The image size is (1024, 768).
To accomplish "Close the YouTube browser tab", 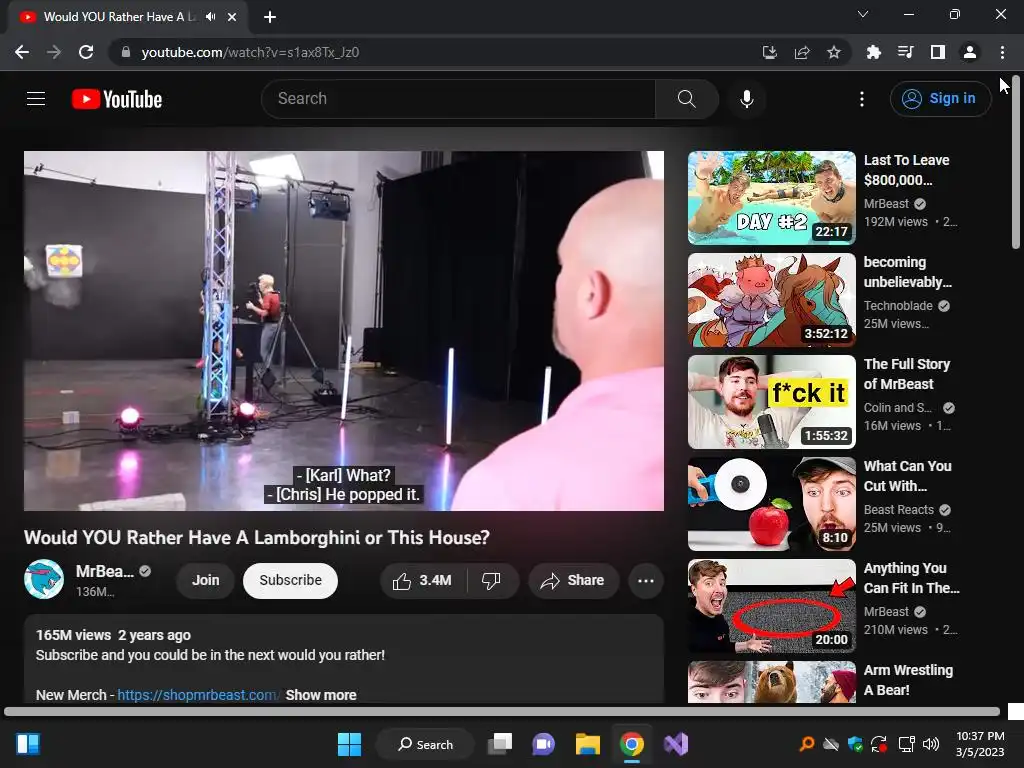I will tap(232, 17).
